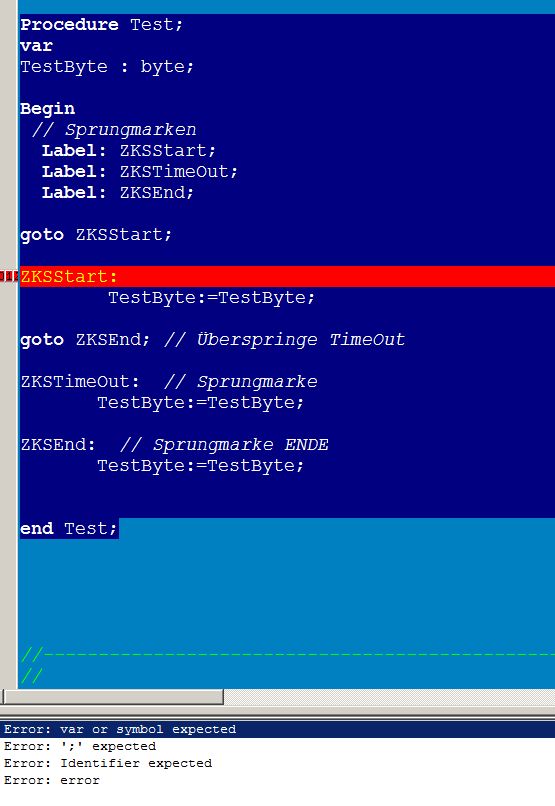Click 'Label: ZKSTimeOut;' declaration line
555x806 pixels.
[x=139, y=172]
